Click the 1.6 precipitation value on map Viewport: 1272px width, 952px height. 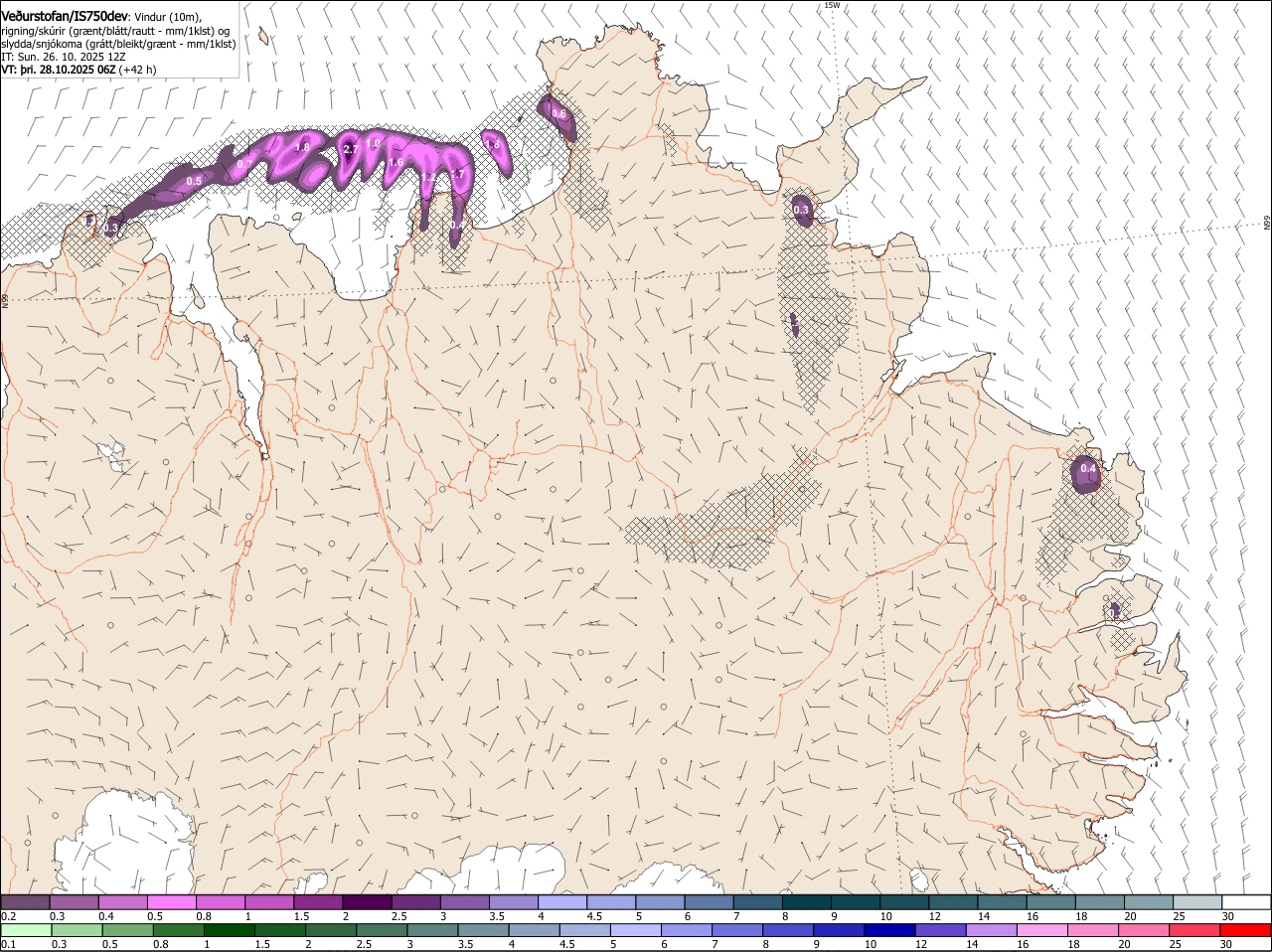396,162
